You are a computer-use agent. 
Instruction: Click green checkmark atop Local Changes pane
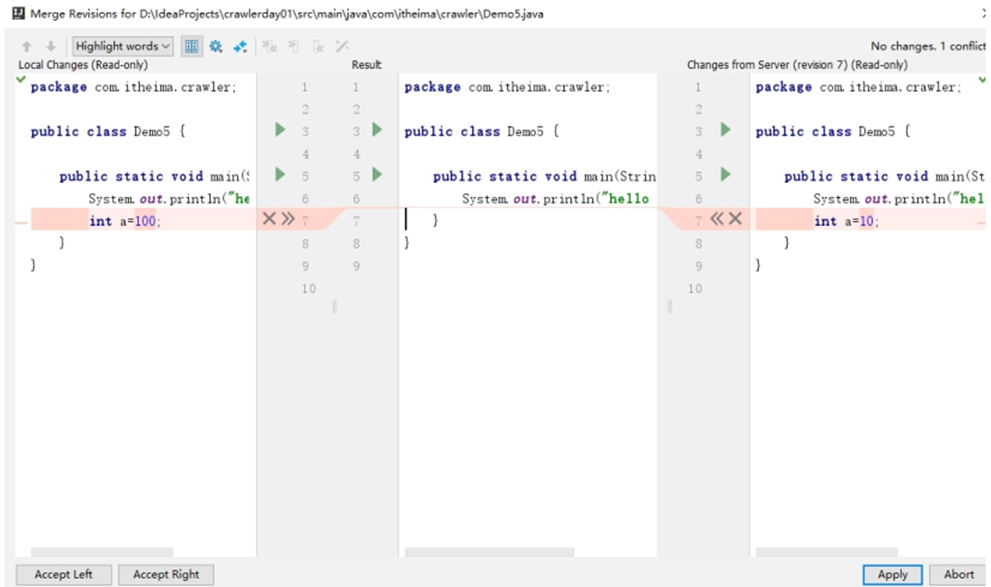pos(21,80)
